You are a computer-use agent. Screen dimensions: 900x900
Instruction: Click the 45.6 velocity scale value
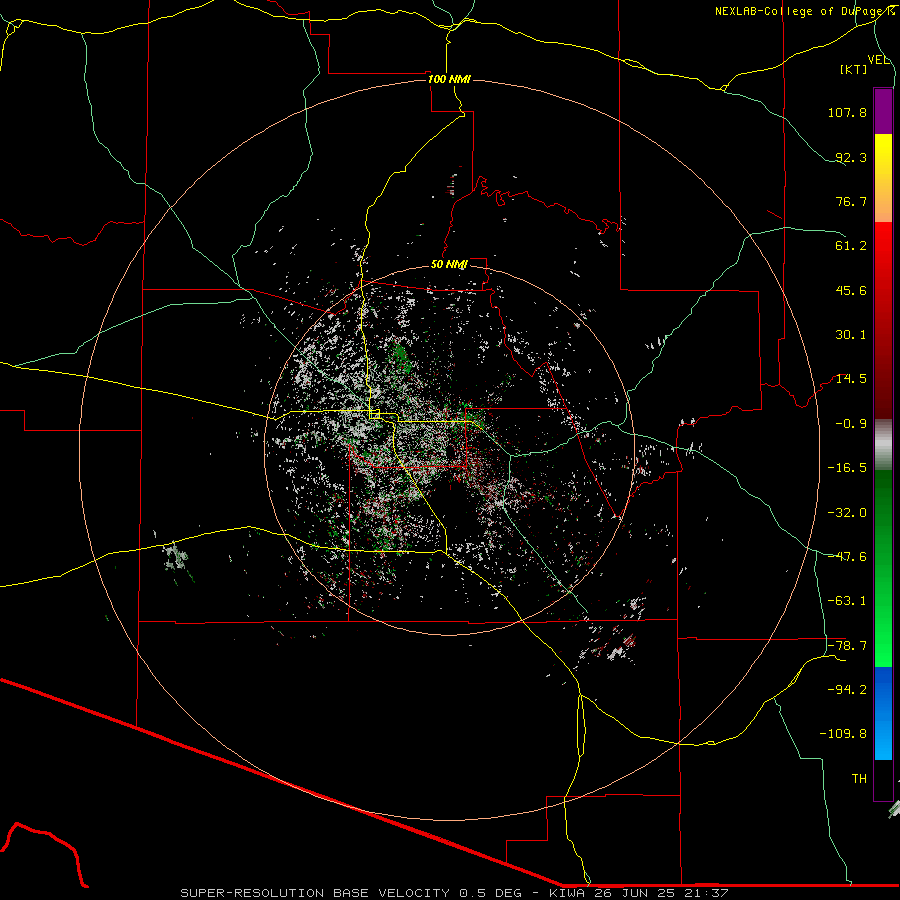(x=851, y=290)
